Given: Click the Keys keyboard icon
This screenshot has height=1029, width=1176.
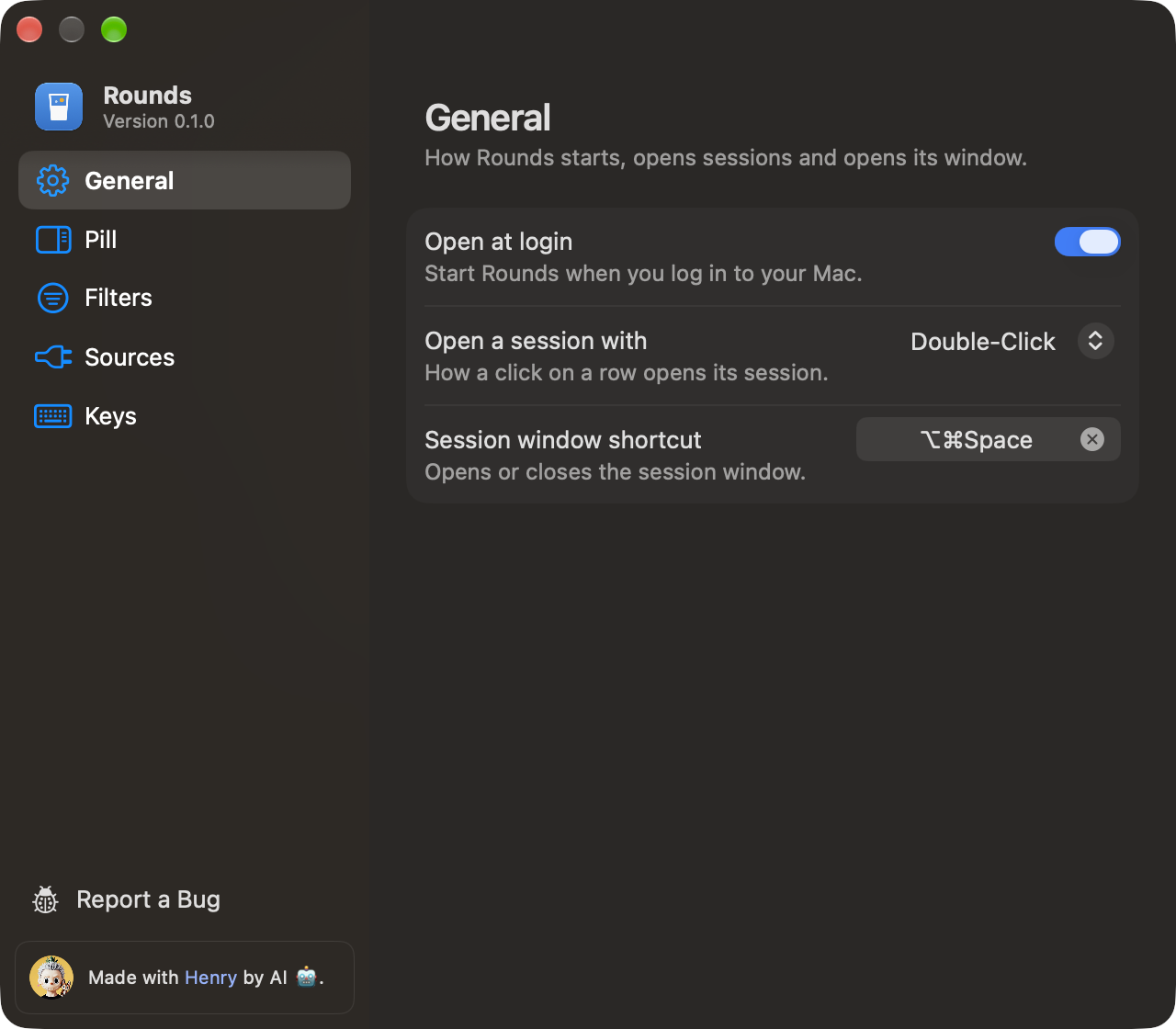Looking at the screenshot, I should click(53, 416).
